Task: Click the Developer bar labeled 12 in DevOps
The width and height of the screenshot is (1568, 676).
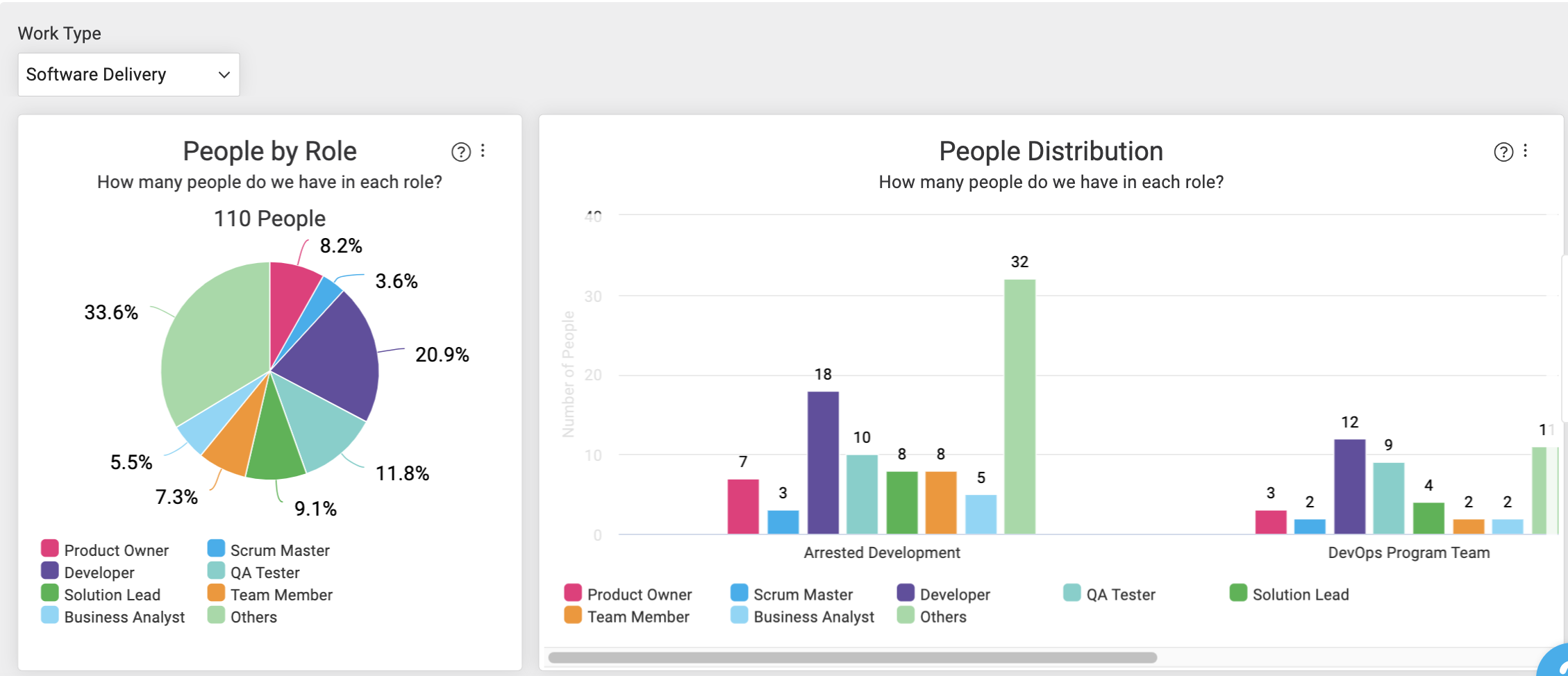Action: tap(1349, 487)
